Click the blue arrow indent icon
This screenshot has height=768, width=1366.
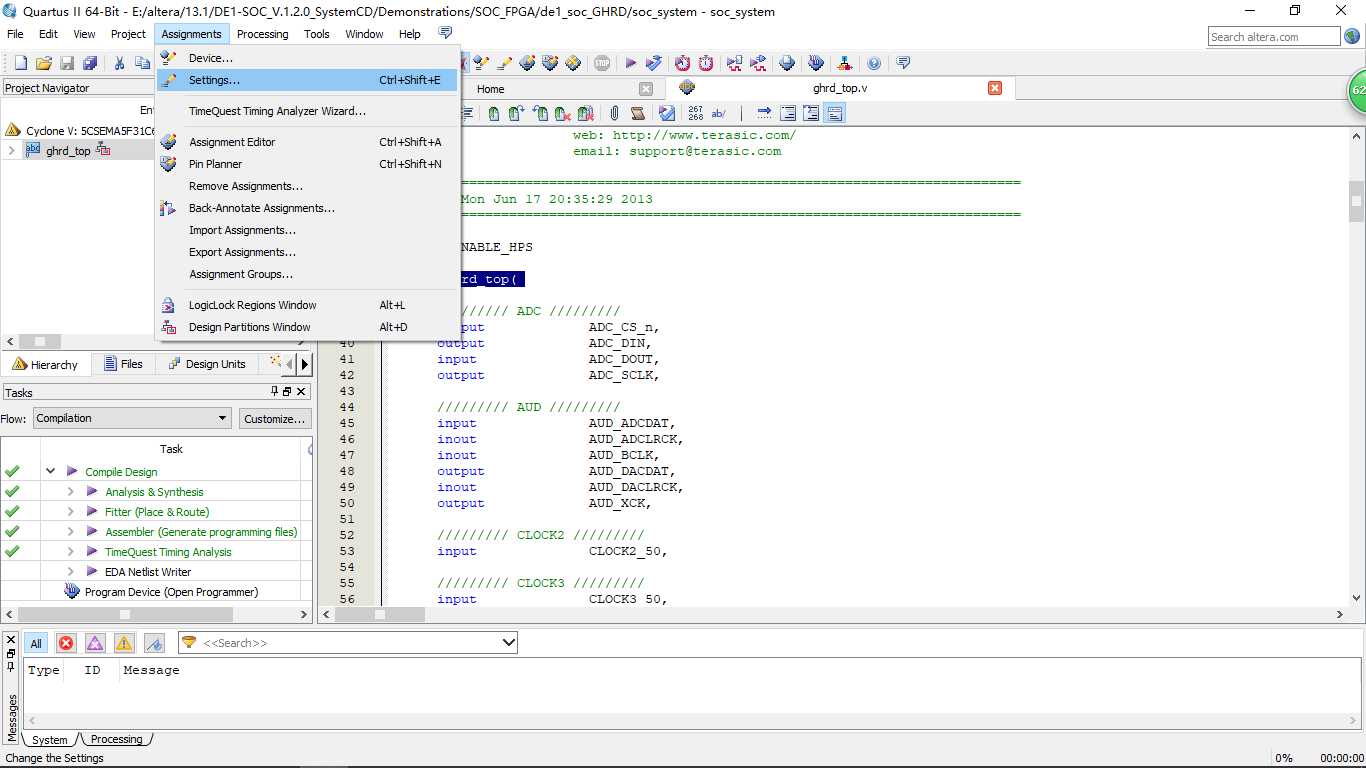tap(764, 113)
